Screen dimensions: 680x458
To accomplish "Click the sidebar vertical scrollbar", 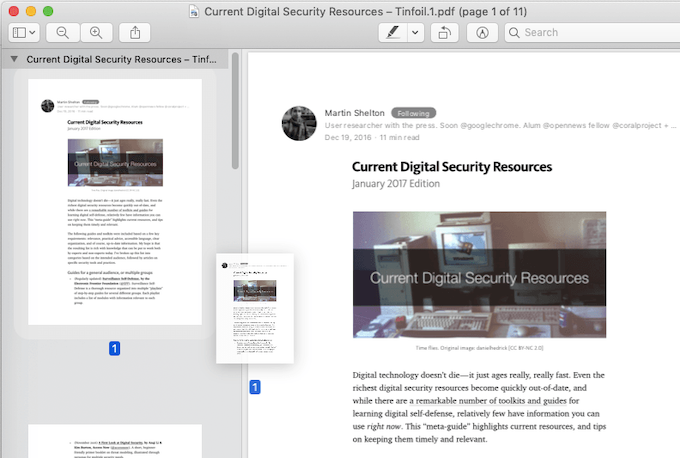I will [235, 111].
